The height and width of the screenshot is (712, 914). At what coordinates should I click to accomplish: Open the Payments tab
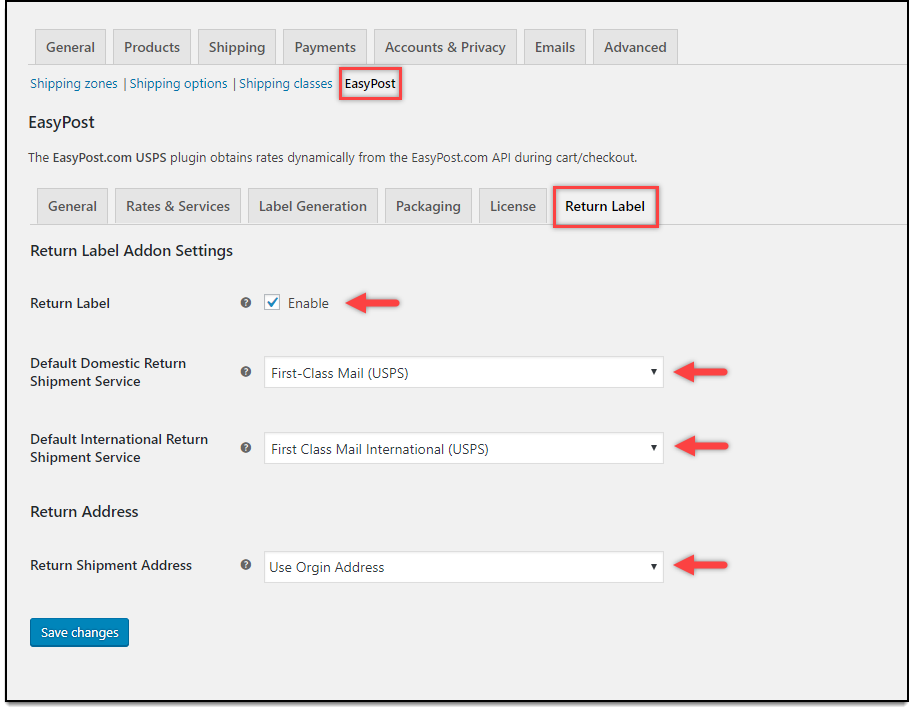(x=325, y=47)
